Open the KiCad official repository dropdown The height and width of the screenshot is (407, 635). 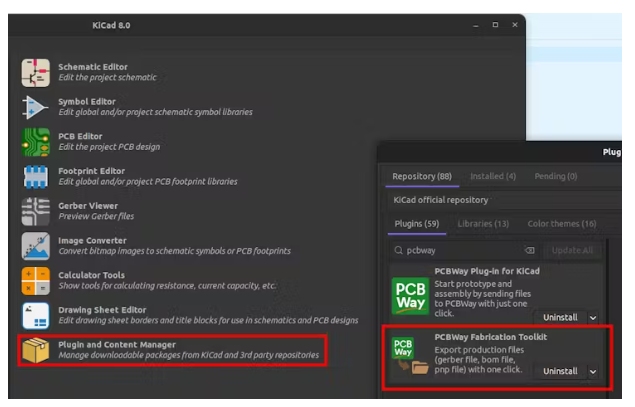pyautogui.click(x=505, y=200)
